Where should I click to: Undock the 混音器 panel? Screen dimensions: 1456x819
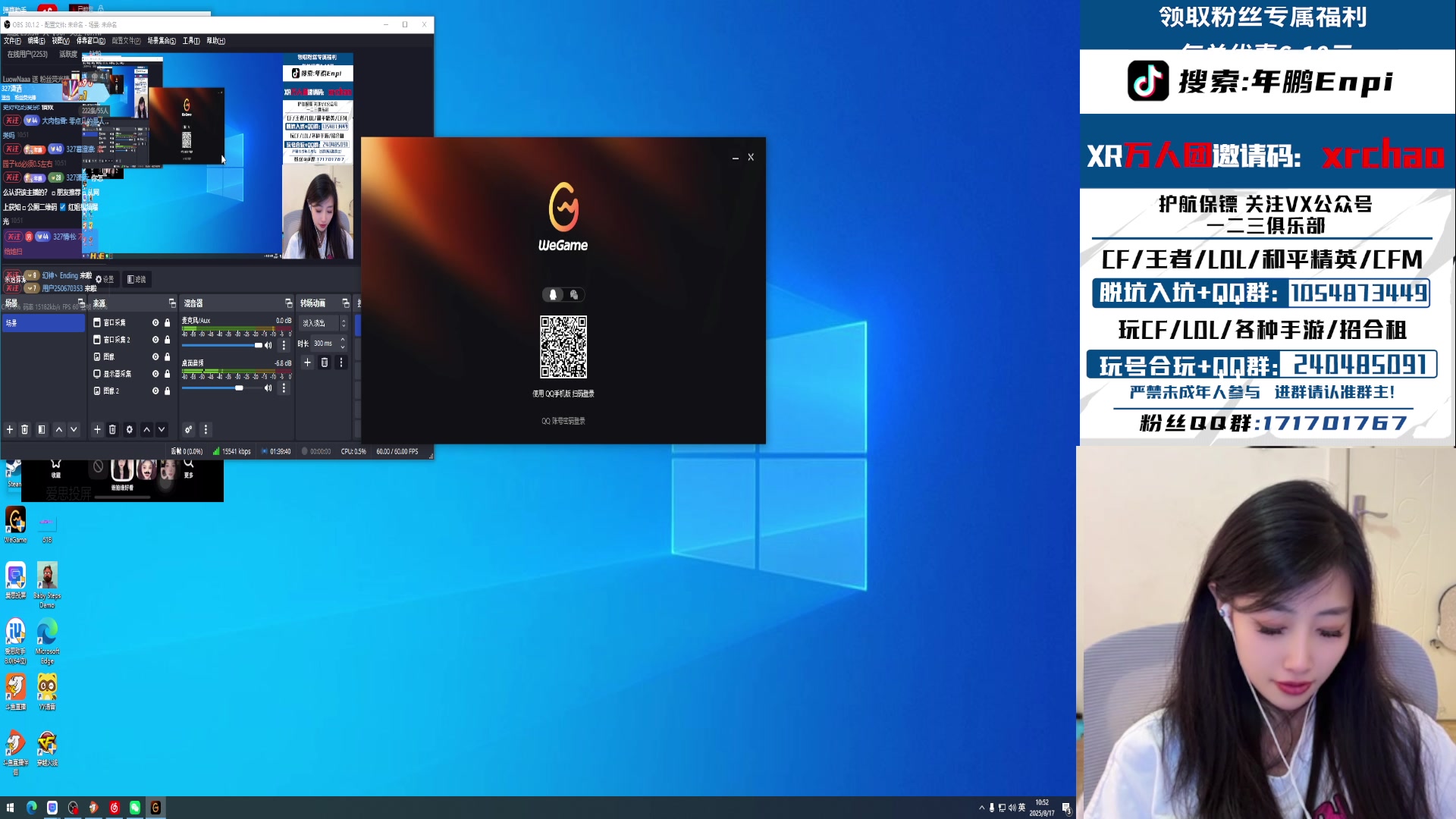click(289, 303)
